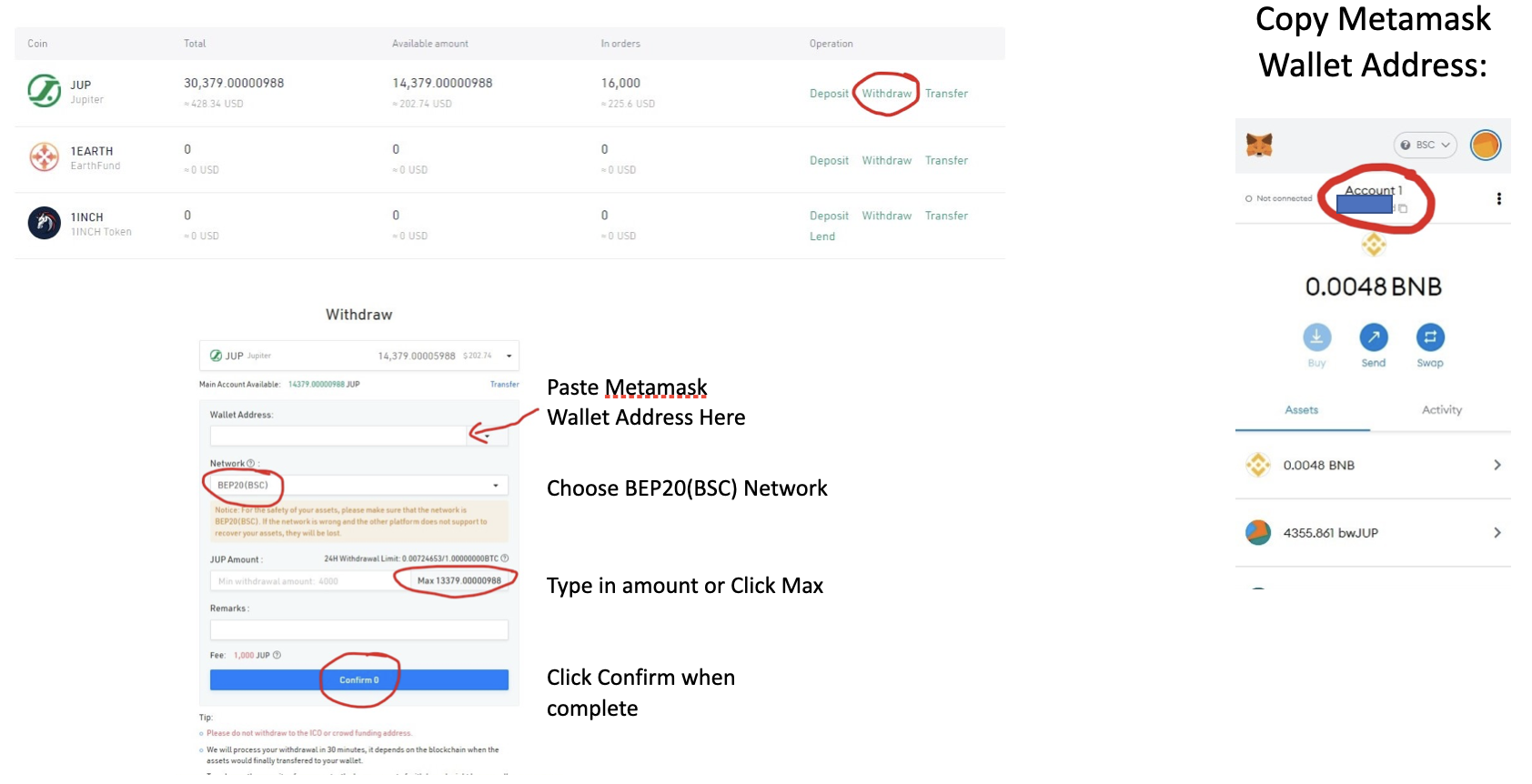The image size is (1532, 784).
Task: Click the Max 13379.00000988 button
Action: (x=459, y=580)
